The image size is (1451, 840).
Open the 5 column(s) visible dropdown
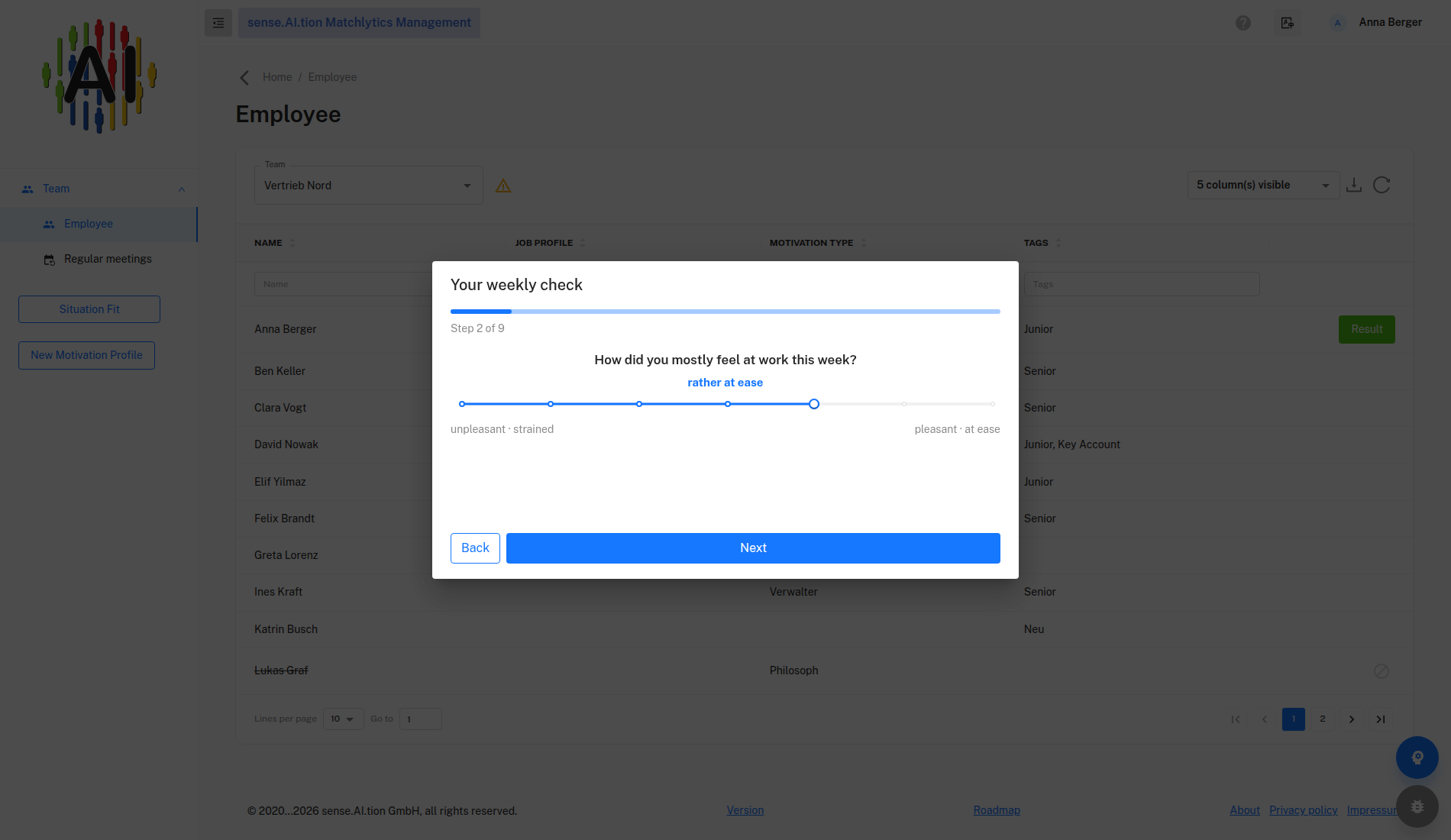click(x=1263, y=186)
